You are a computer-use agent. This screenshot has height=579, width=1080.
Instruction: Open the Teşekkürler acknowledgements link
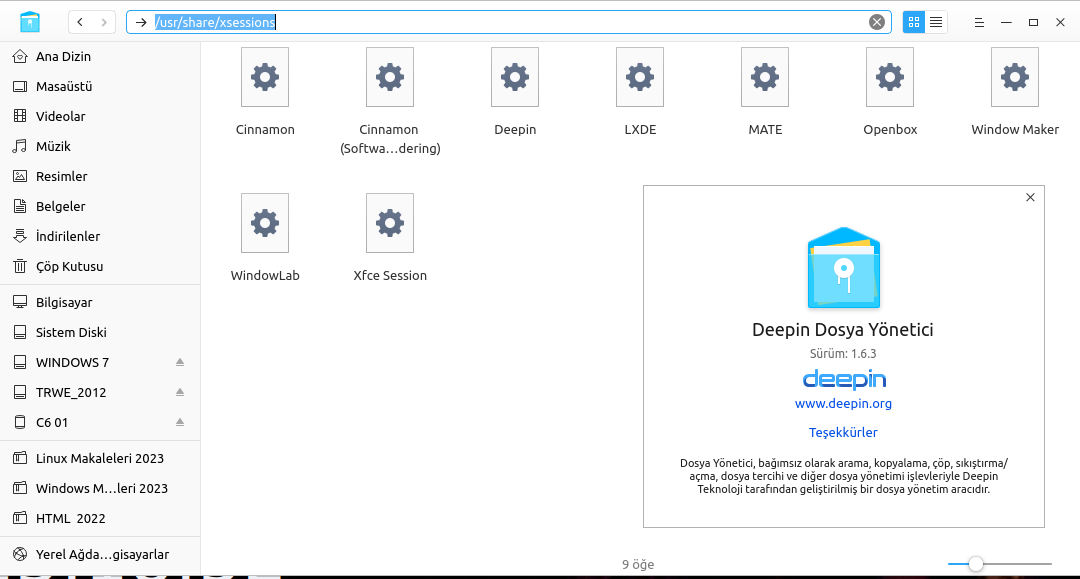[843, 432]
